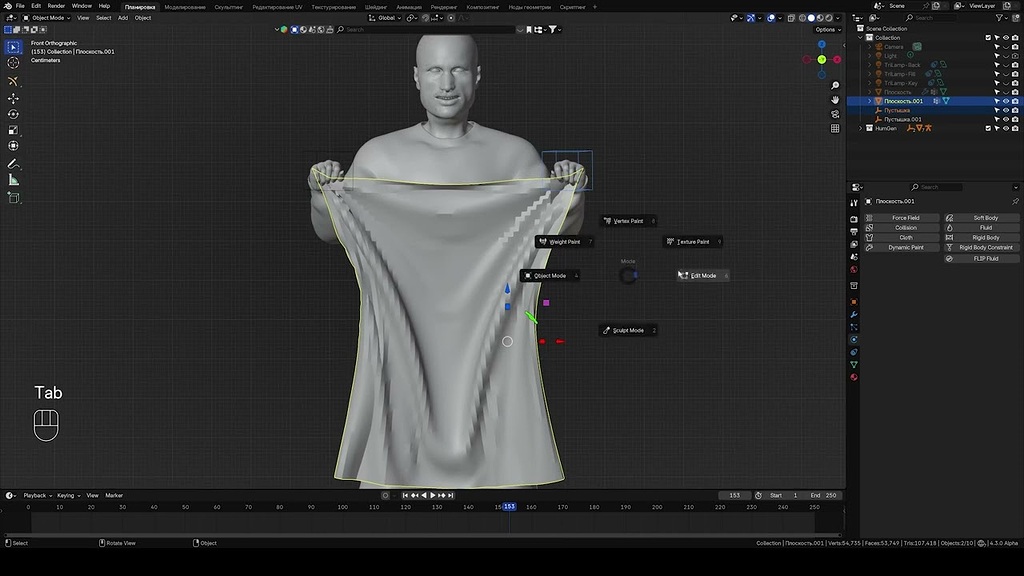Open the File menu
This screenshot has height=576, width=1024.
(20, 6)
